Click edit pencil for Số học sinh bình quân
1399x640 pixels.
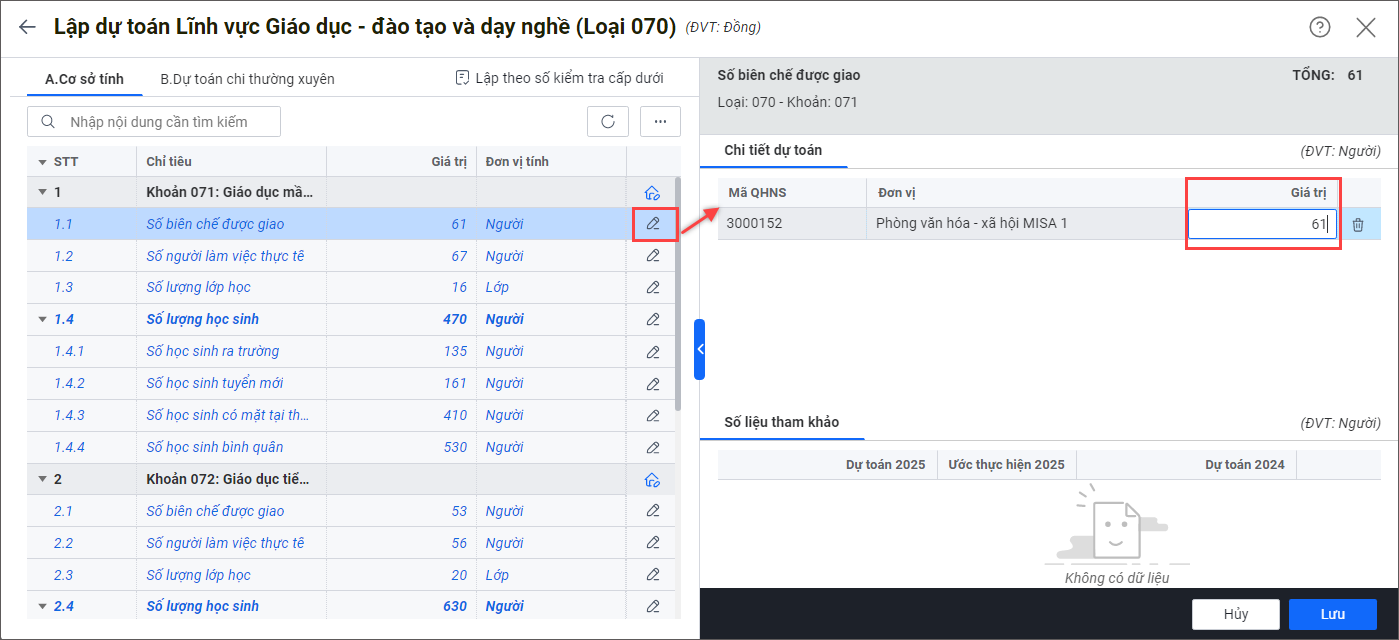(x=653, y=447)
